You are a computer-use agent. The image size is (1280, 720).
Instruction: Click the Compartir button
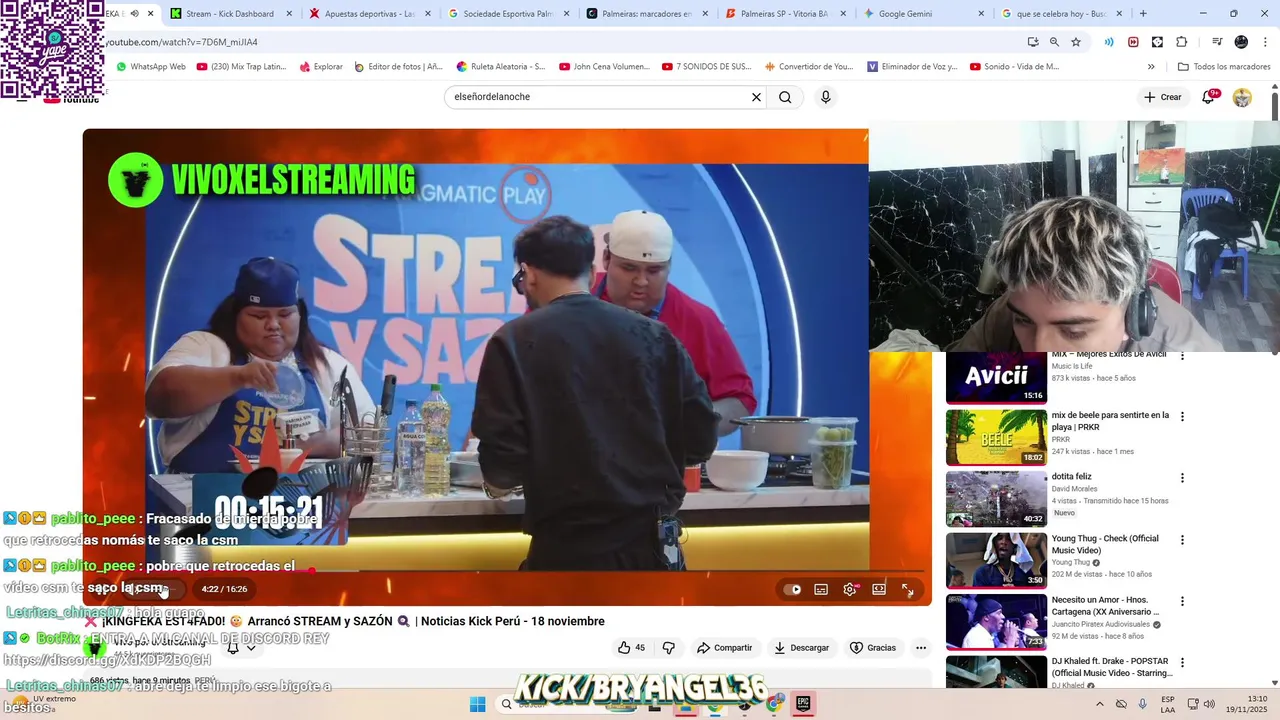[724, 648]
